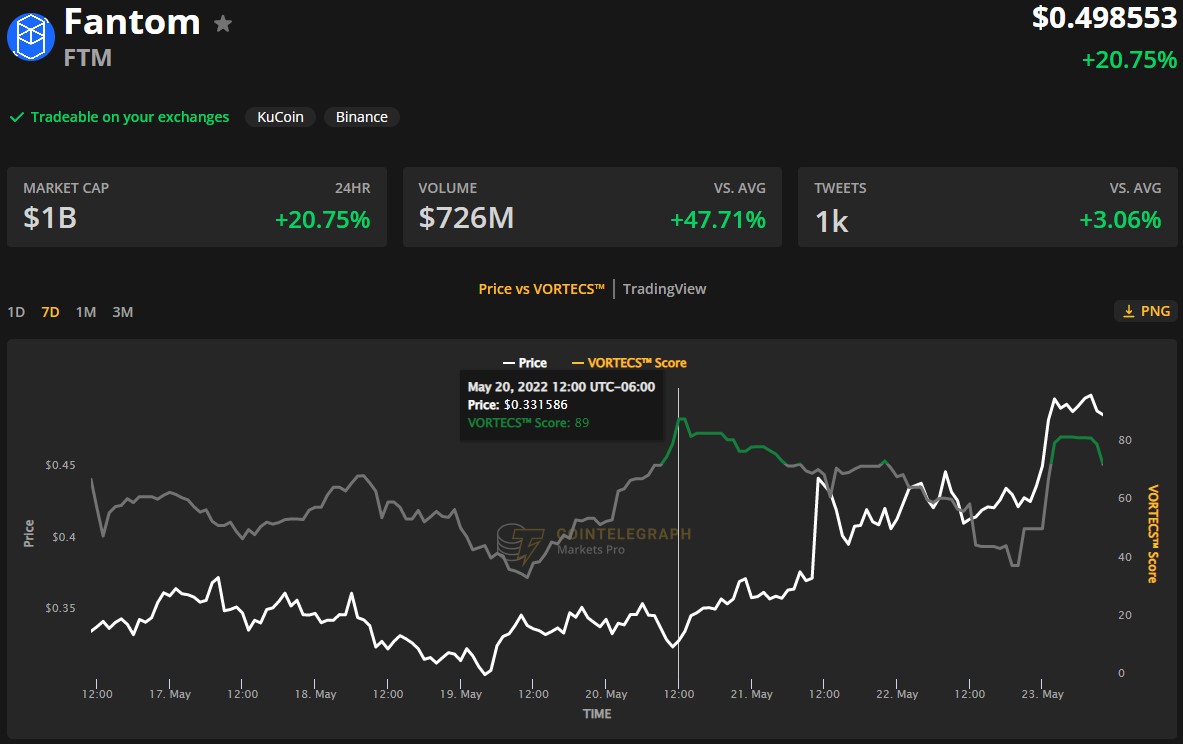Select the Price vs VORTECS chart tab
This screenshot has height=744, width=1183.
click(x=541, y=289)
